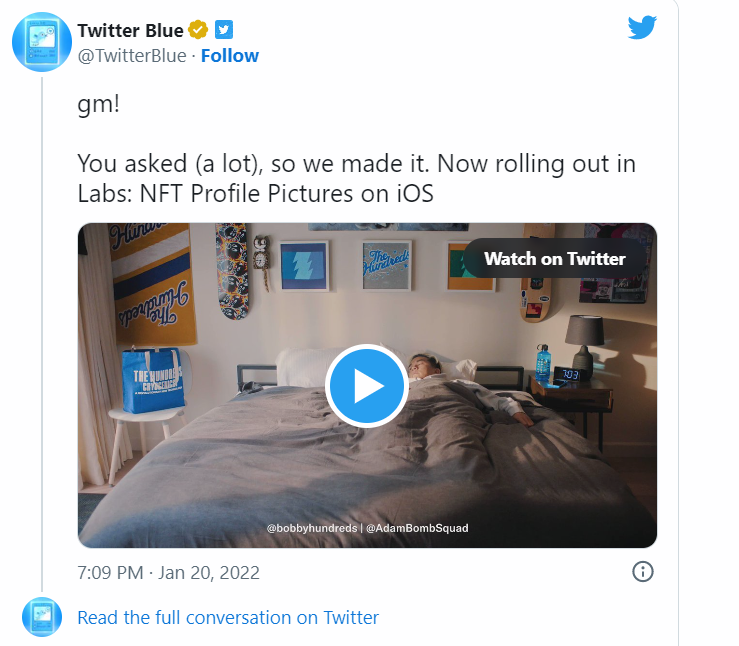This screenshot has height=646, width=739.
Task: Click the blue Twitter square badge beside name
Action: [x=224, y=30]
